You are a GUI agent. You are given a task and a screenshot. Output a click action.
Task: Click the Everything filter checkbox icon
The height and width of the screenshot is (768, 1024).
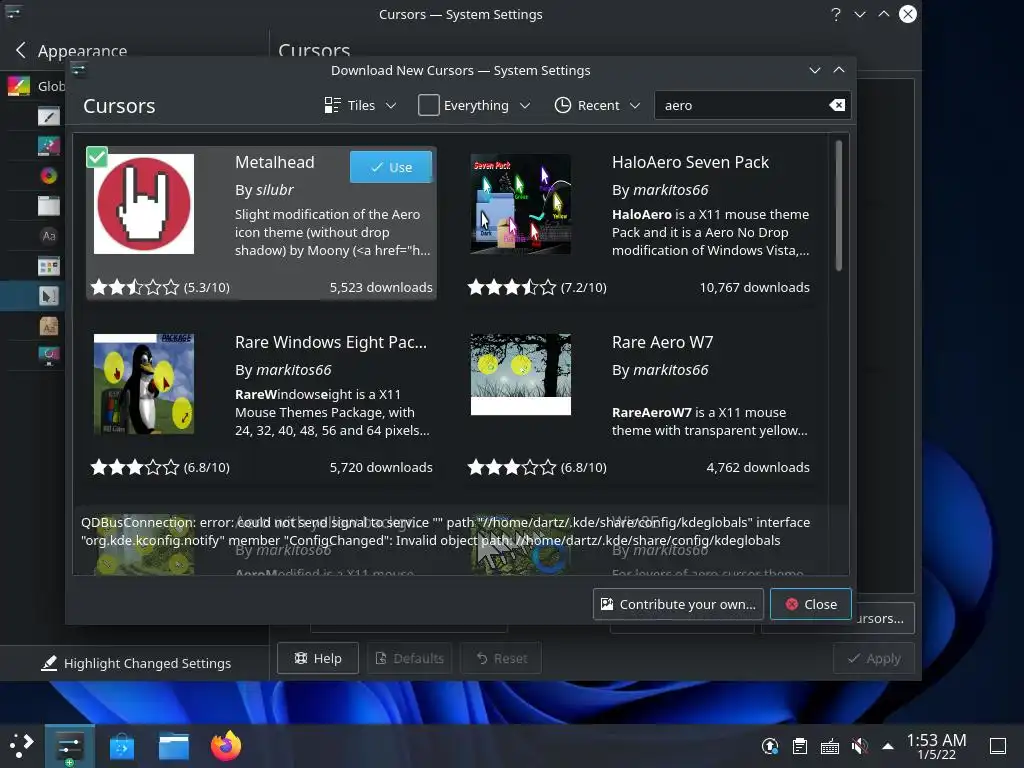tap(428, 105)
